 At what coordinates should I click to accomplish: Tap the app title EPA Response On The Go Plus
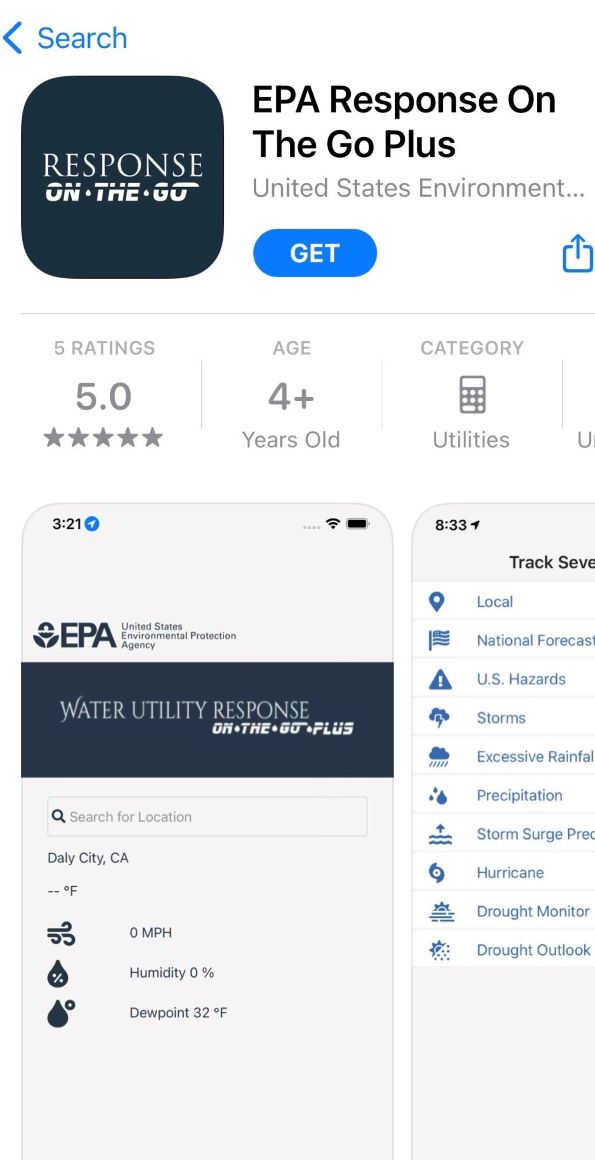404,122
